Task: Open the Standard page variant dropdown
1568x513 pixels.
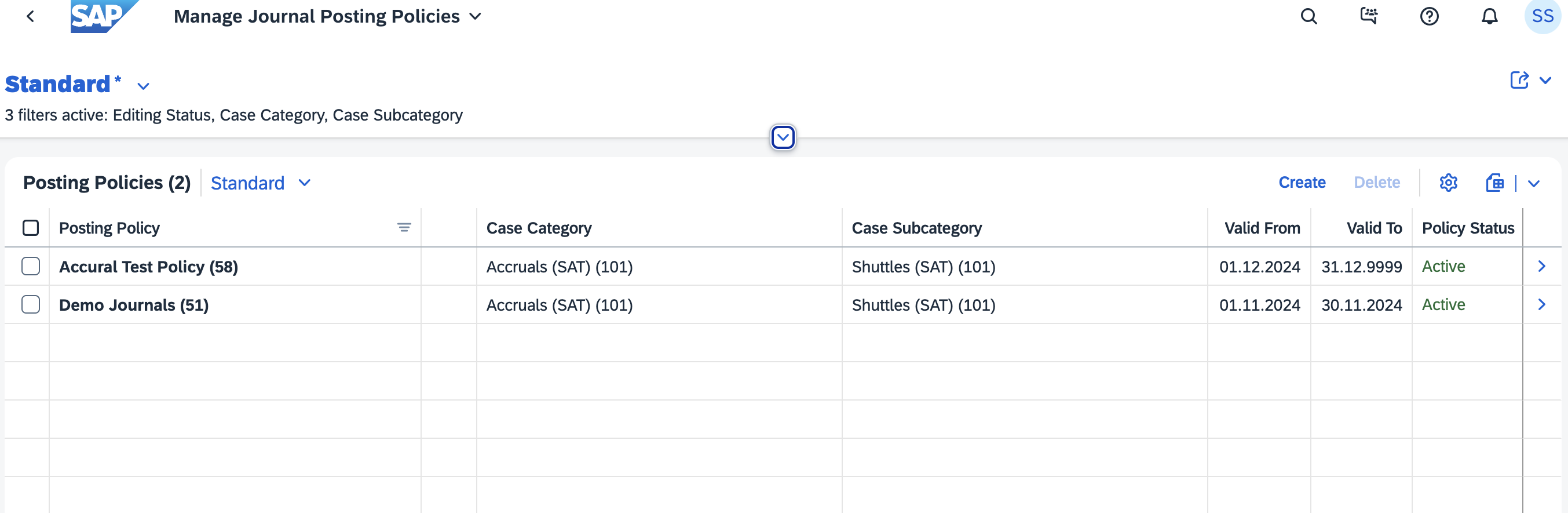Action: pyautogui.click(x=143, y=86)
